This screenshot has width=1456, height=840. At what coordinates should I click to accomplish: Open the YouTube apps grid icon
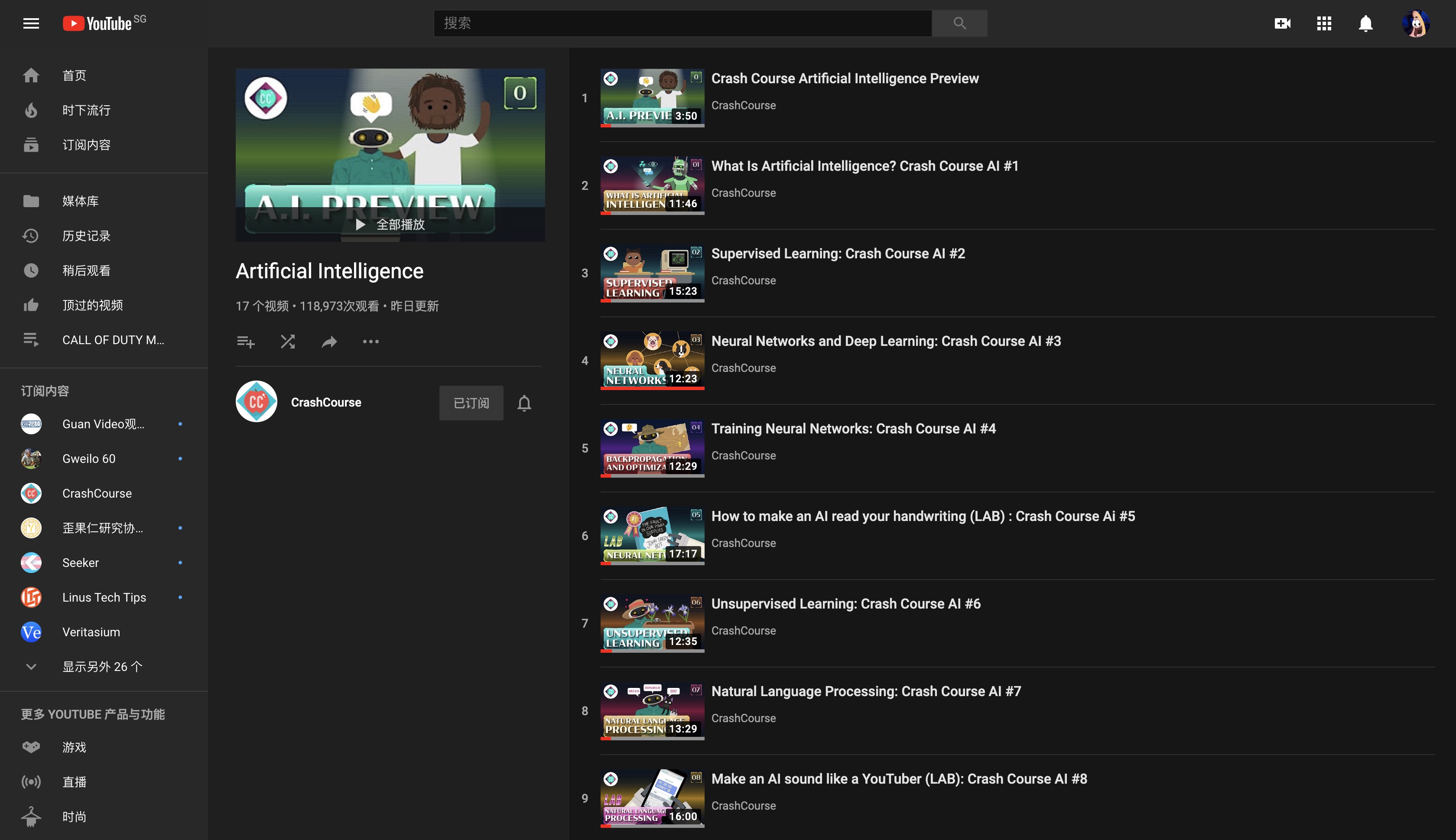(1324, 23)
